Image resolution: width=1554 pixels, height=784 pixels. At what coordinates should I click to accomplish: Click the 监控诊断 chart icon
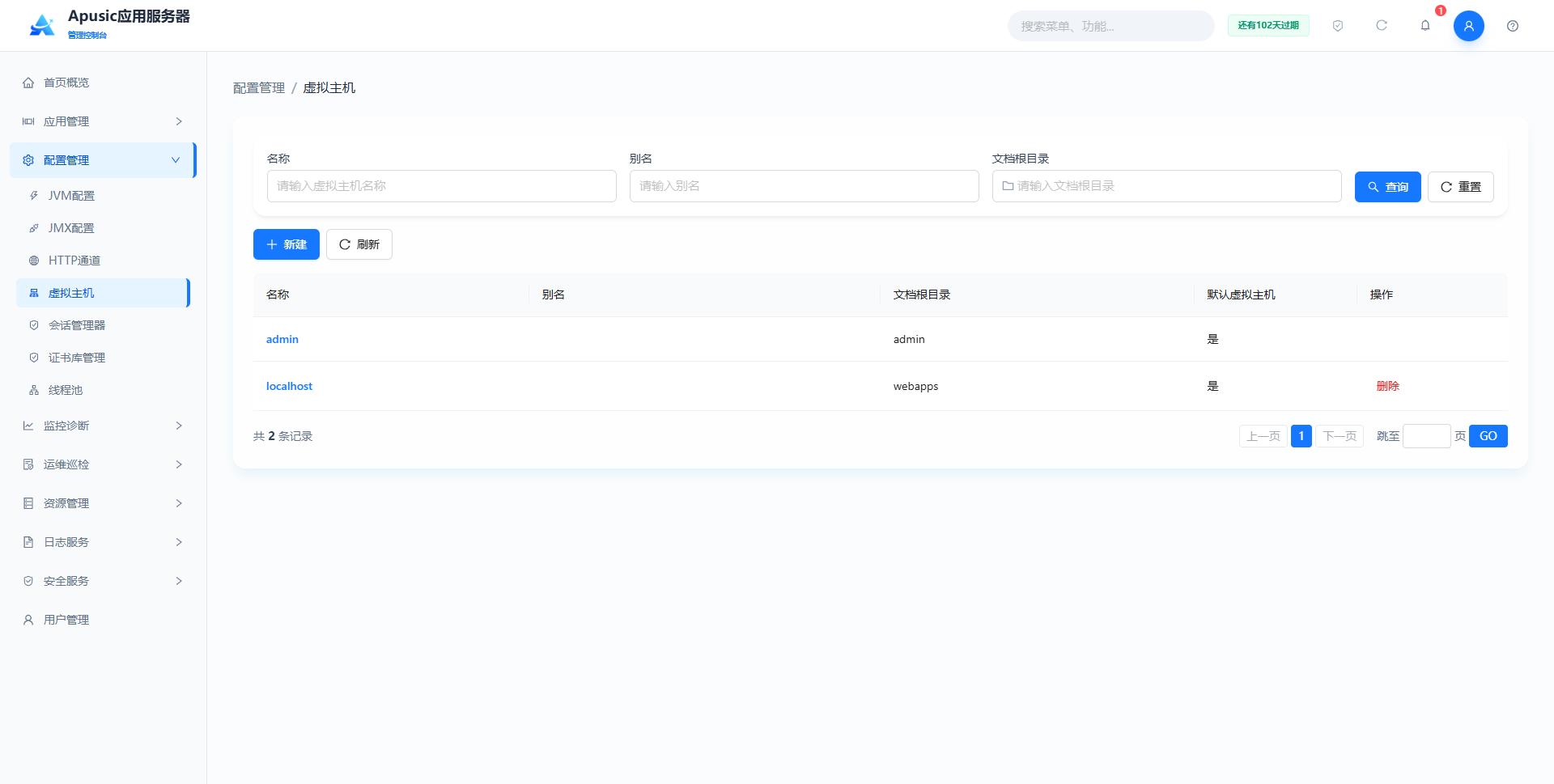click(x=28, y=426)
